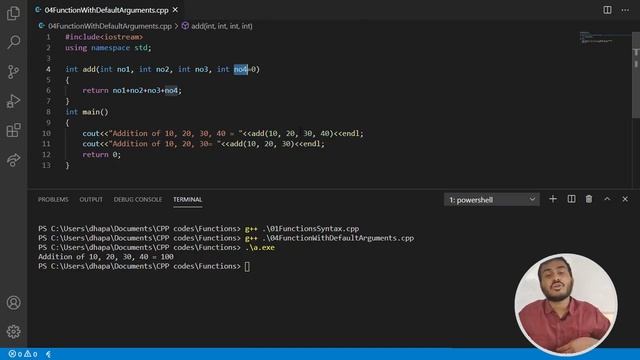Image resolution: width=640 pixels, height=360 pixels.
Task: Split the editor to the right
Action: pos(607,10)
